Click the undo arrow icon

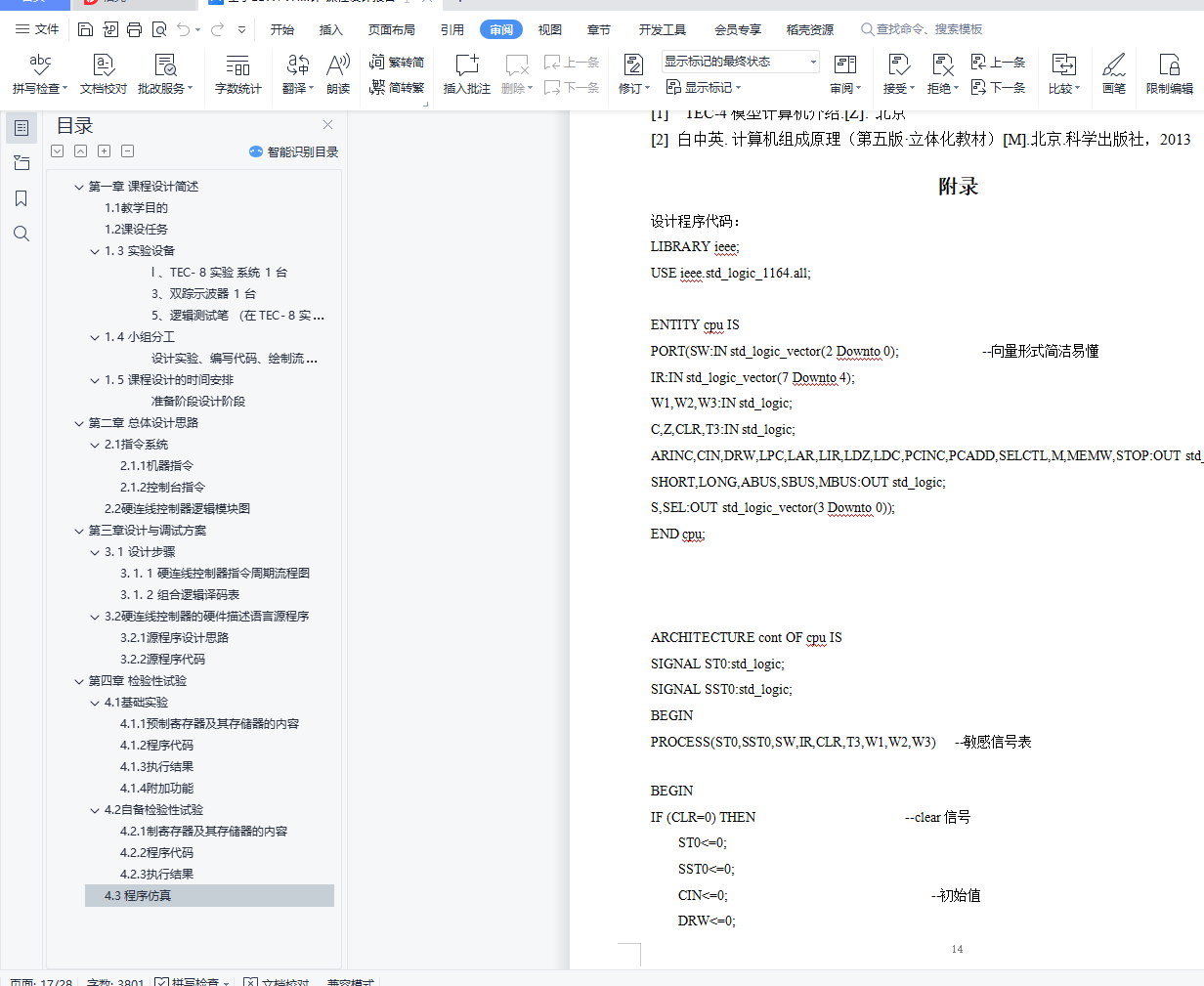coord(185,29)
